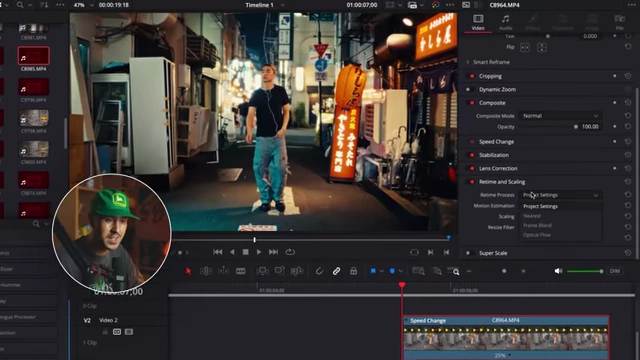
Task: Open the Composite Mode Normal dropdown
Action: pos(560,116)
